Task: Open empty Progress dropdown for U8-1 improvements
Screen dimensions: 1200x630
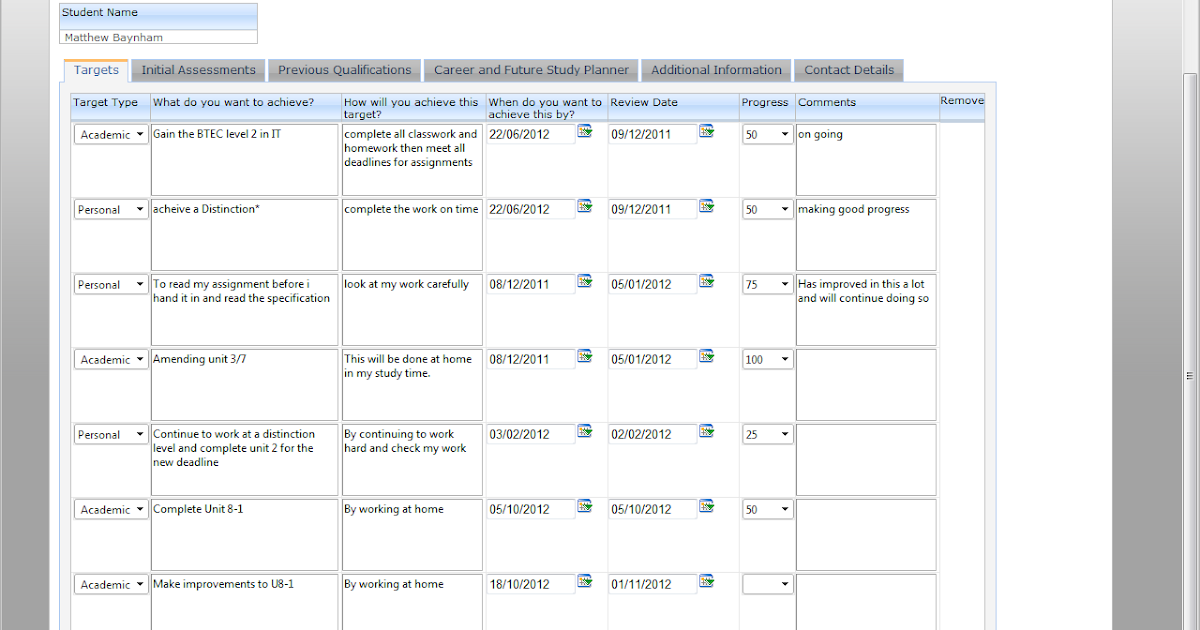Action: (x=767, y=584)
